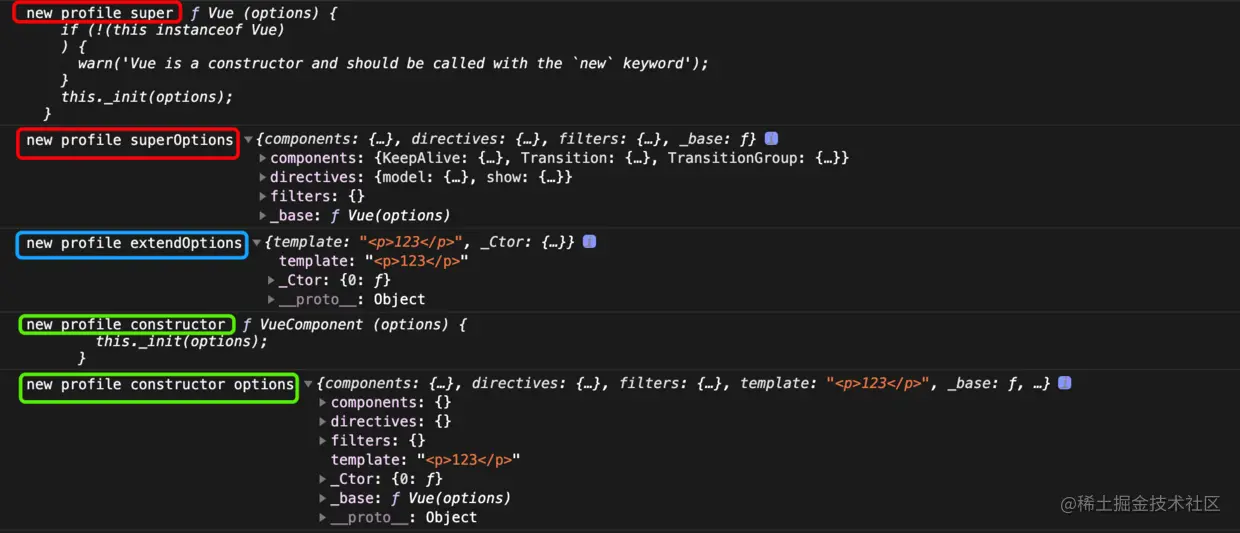
Task: Click the 'ƒ VueComponent (options) {' function header
Action: tap(355, 325)
